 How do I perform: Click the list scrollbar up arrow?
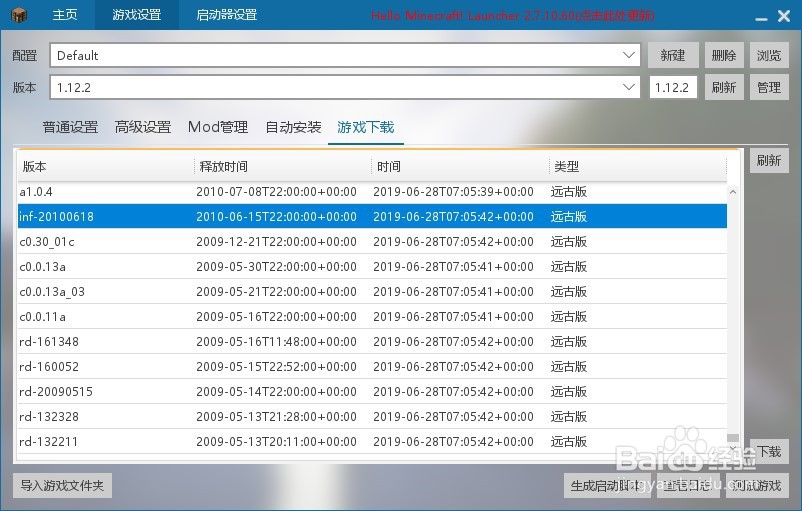[x=733, y=192]
